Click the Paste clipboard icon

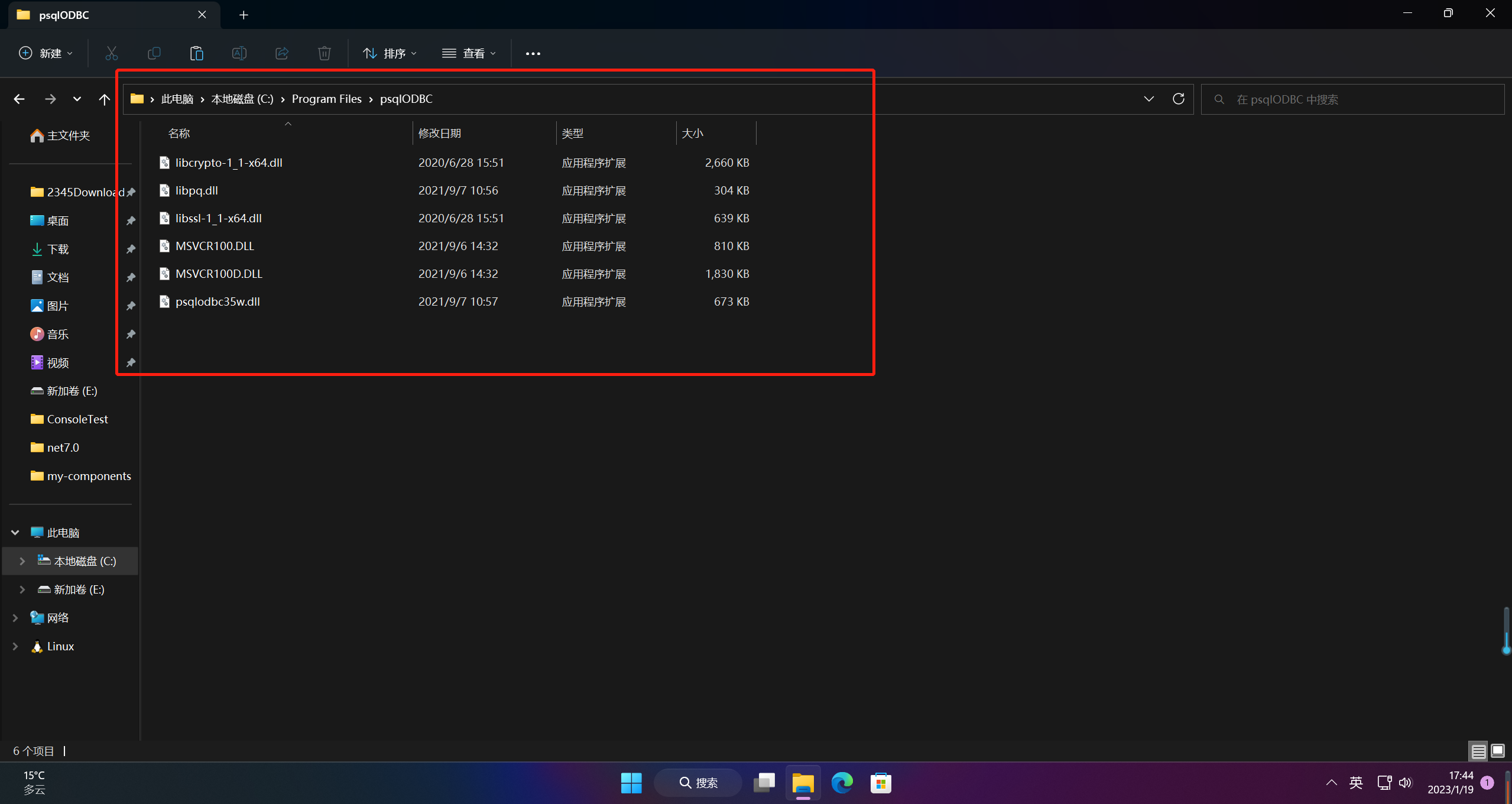pyautogui.click(x=196, y=53)
